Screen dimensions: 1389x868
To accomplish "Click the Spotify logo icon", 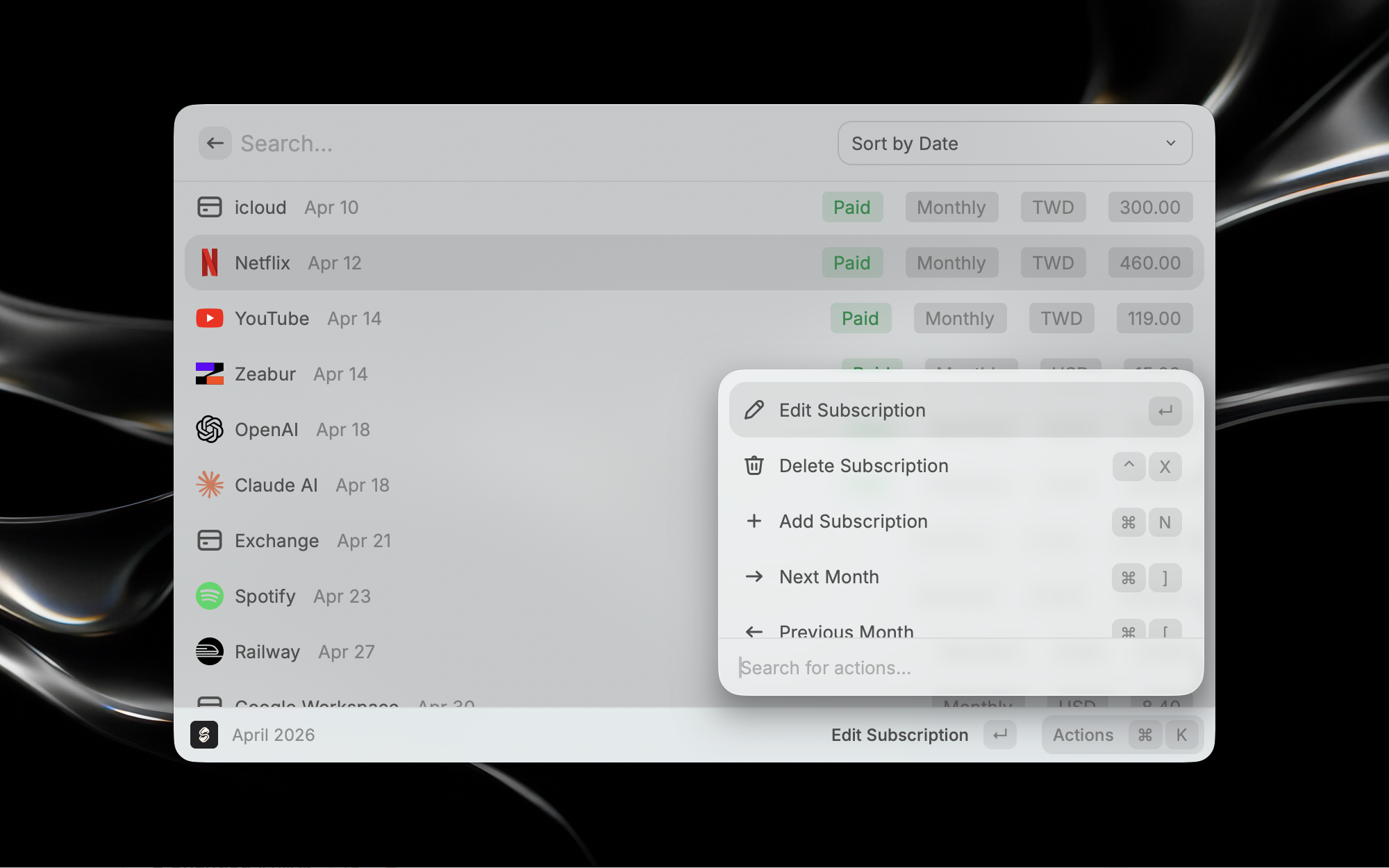I will (209, 596).
